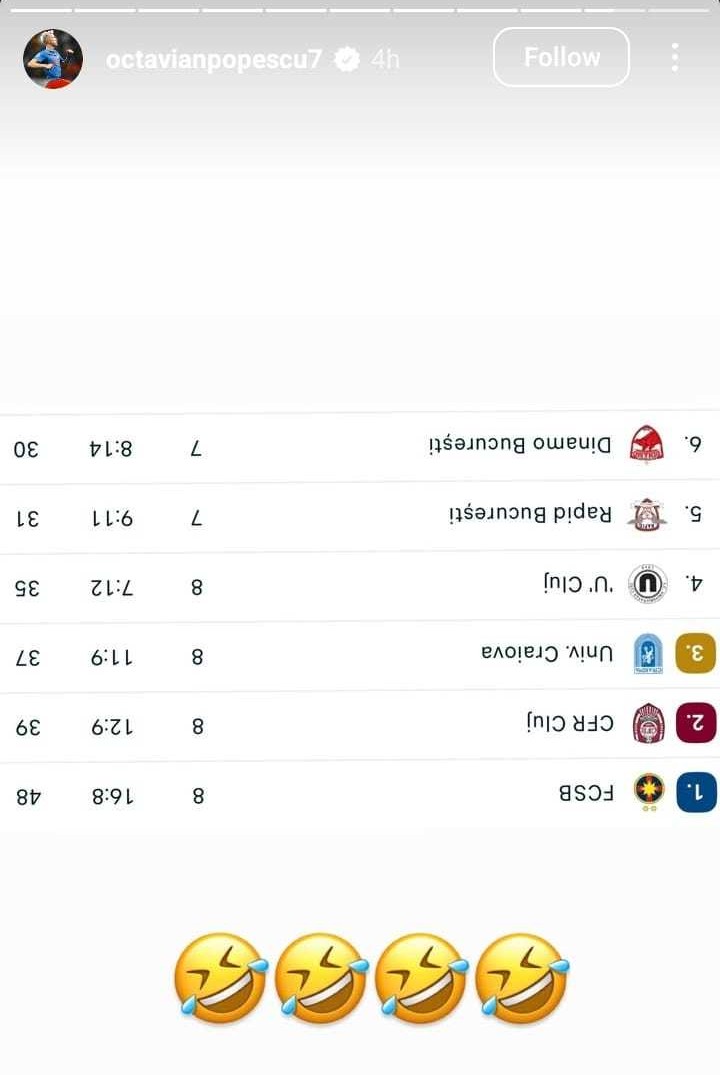Tap the Univ. Craiova club crest
Viewport: 720px width, 1075px height.
[x=648, y=653]
